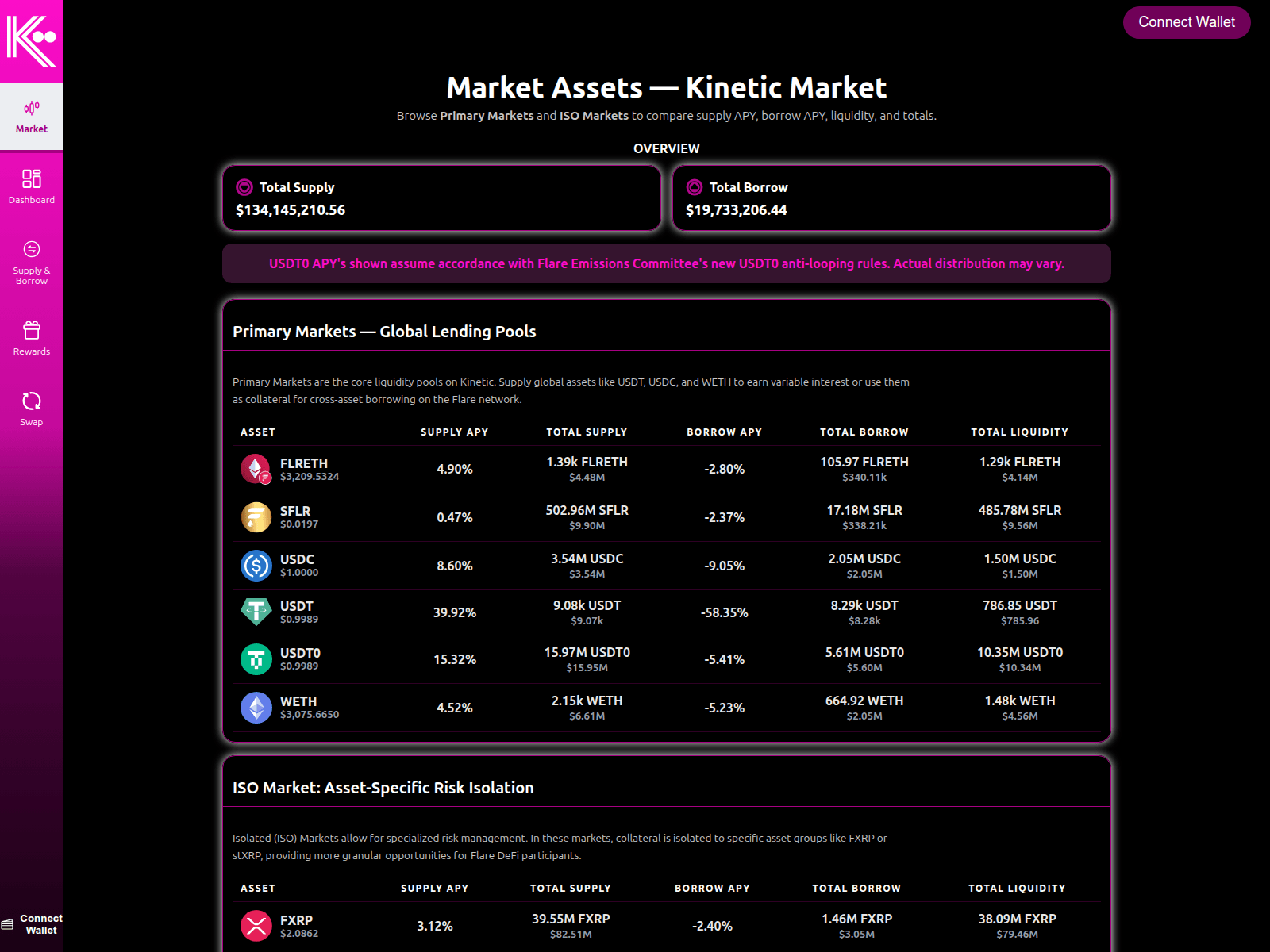Screen dimensions: 1270x952
Task: Click the Primary Markets TOTAL SUPPLY header
Action: tap(587, 432)
